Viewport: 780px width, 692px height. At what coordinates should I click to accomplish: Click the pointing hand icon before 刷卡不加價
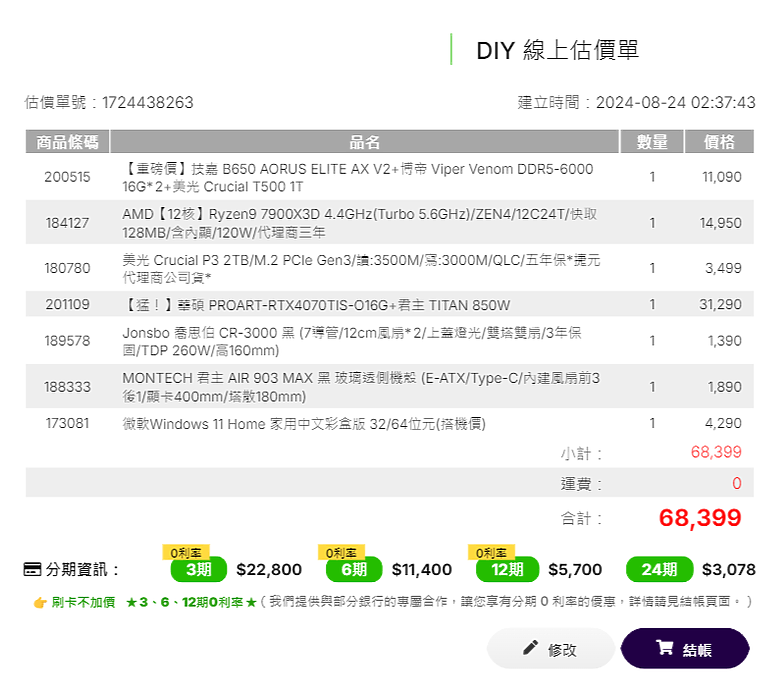[x=40, y=603]
